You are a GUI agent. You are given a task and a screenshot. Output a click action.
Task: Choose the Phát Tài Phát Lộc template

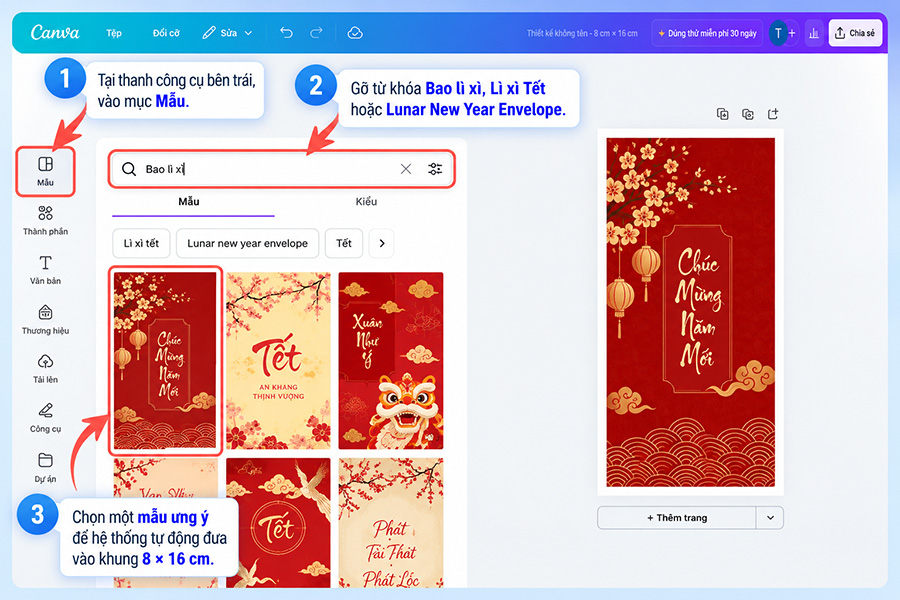tap(391, 522)
